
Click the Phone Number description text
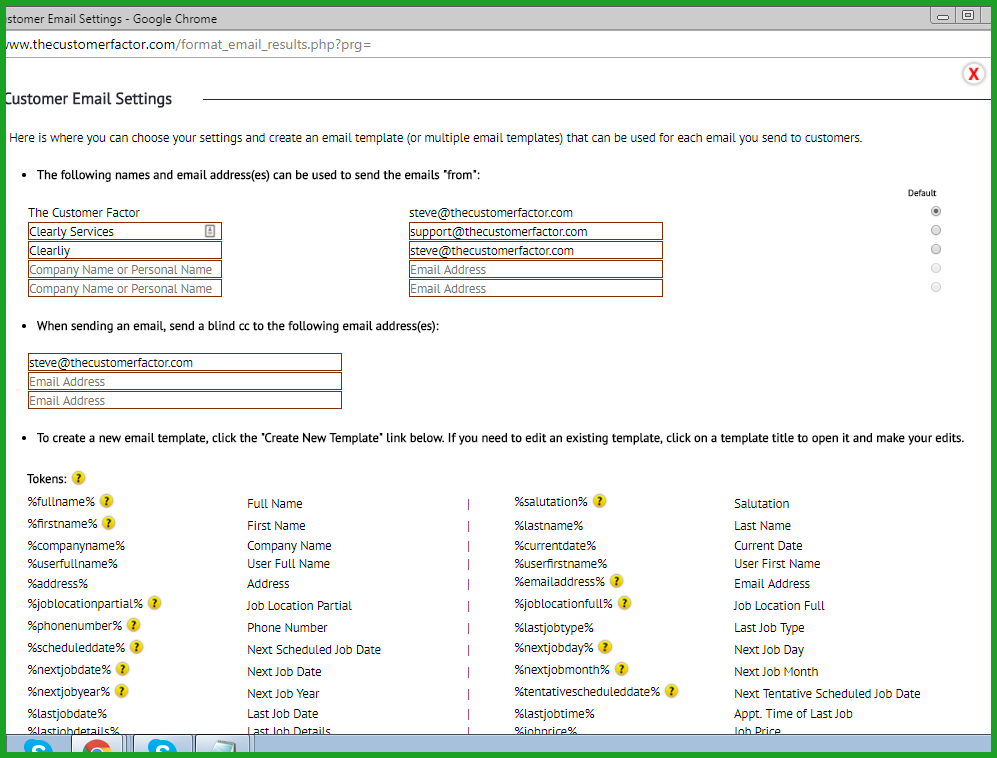tap(287, 628)
